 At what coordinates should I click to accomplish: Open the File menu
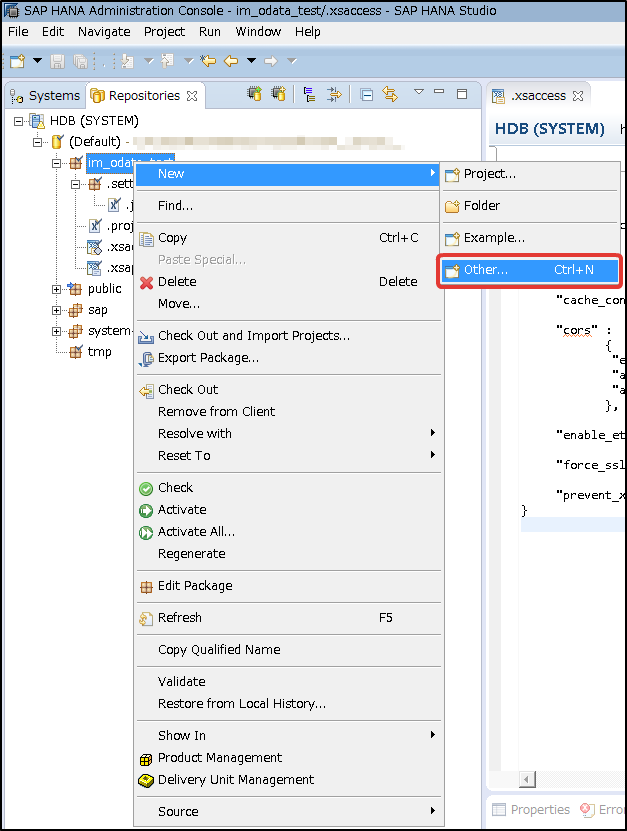(x=18, y=32)
